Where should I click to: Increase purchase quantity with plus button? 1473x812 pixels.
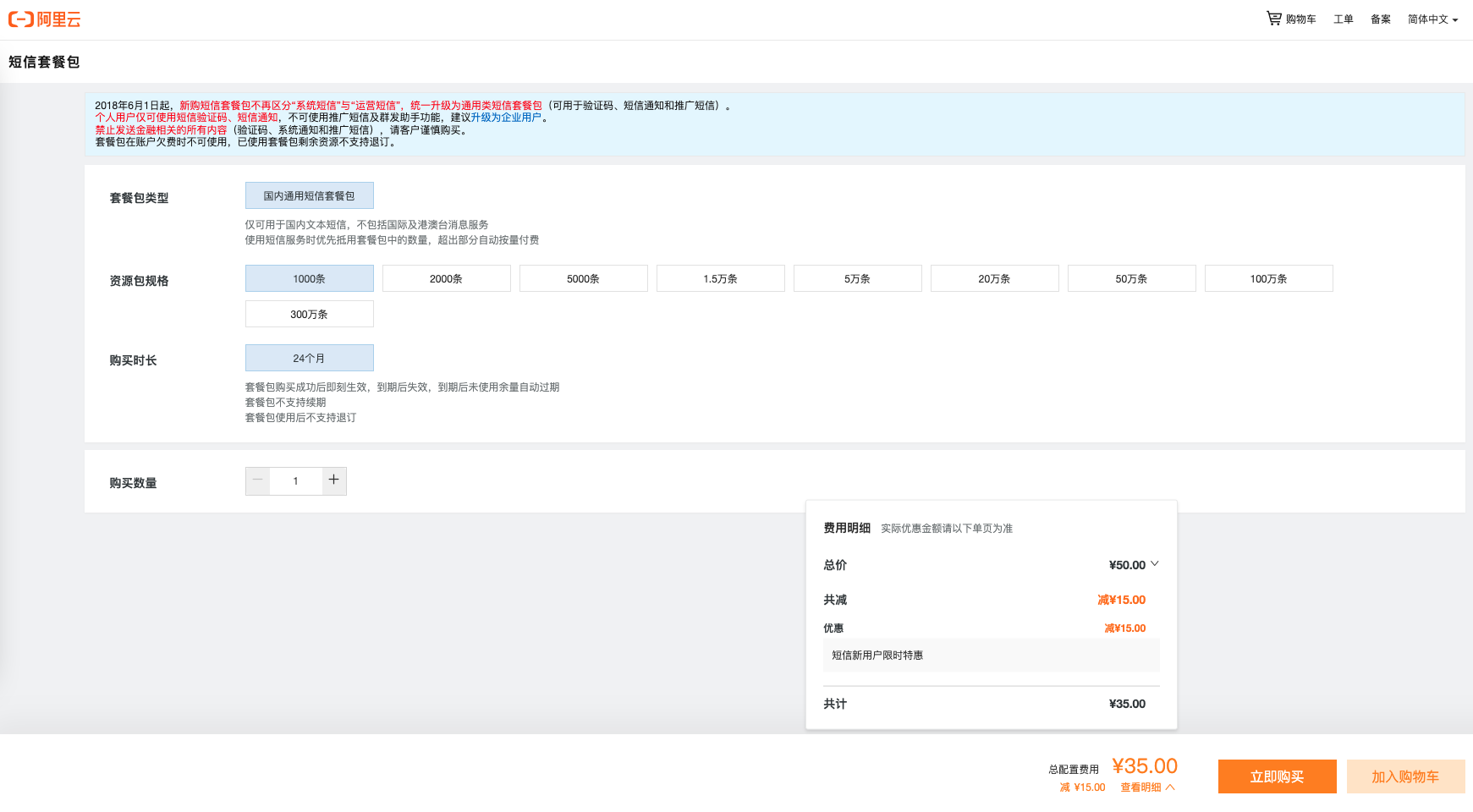point(334,480)
